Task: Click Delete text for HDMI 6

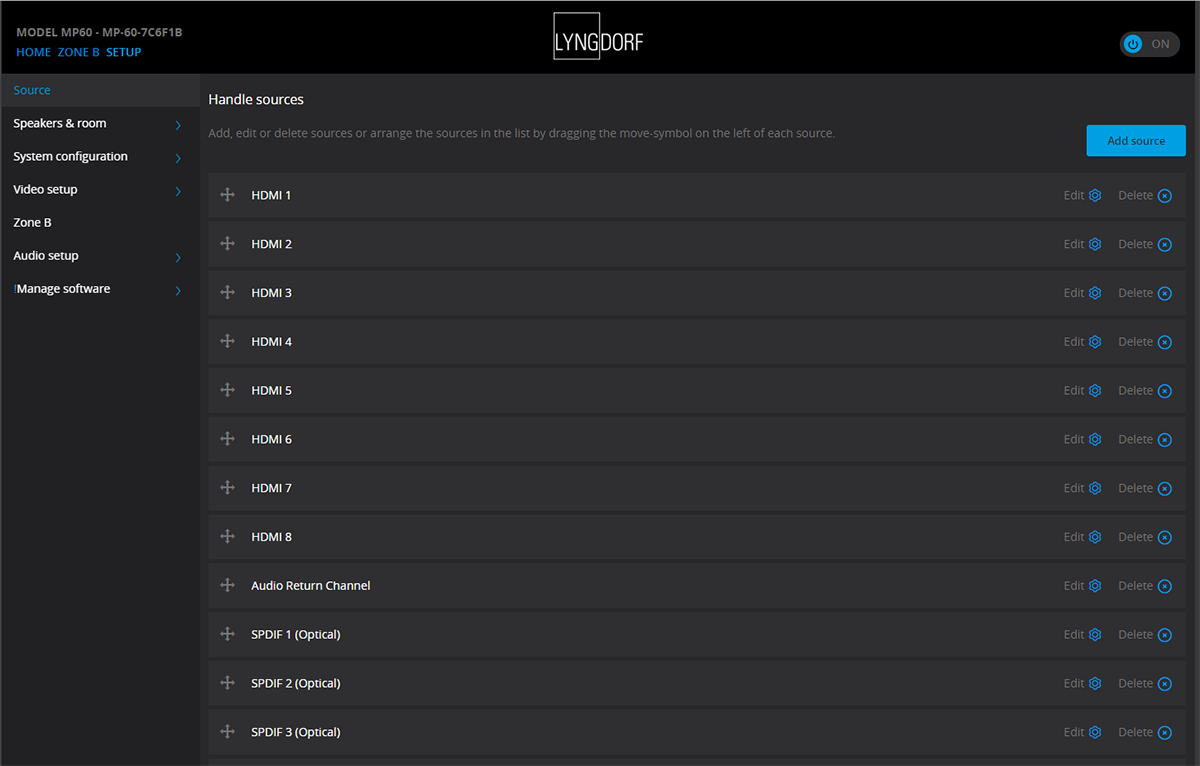Action: 1135,439
